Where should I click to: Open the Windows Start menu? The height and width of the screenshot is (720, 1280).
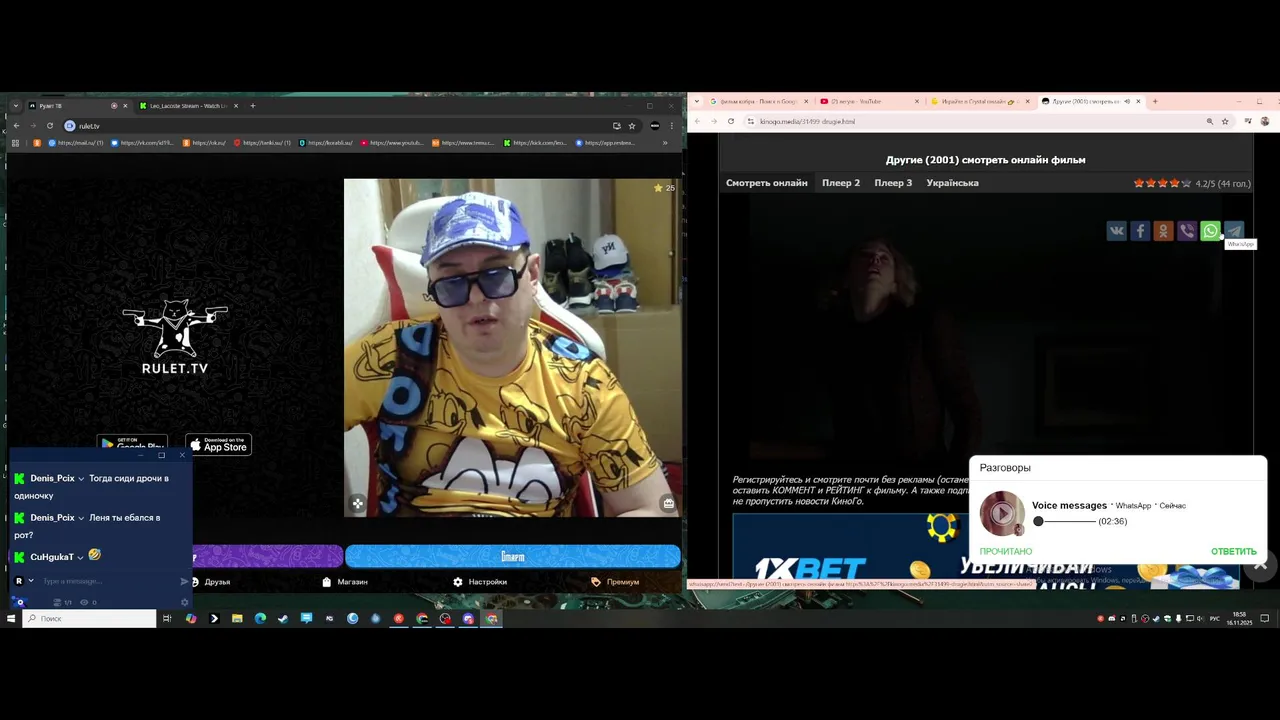coord(11,619)
